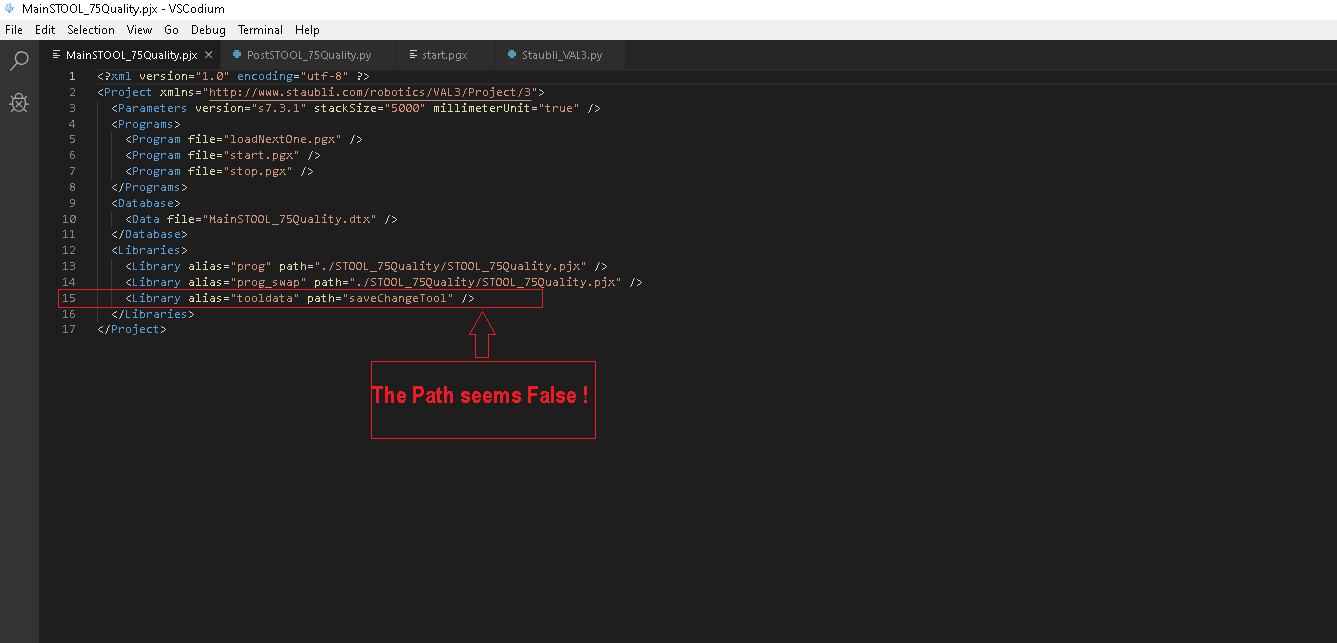Open the Terminal menu
This screenshot has height=643, width=1337.
pyautogui.click(x=260, y=30)
